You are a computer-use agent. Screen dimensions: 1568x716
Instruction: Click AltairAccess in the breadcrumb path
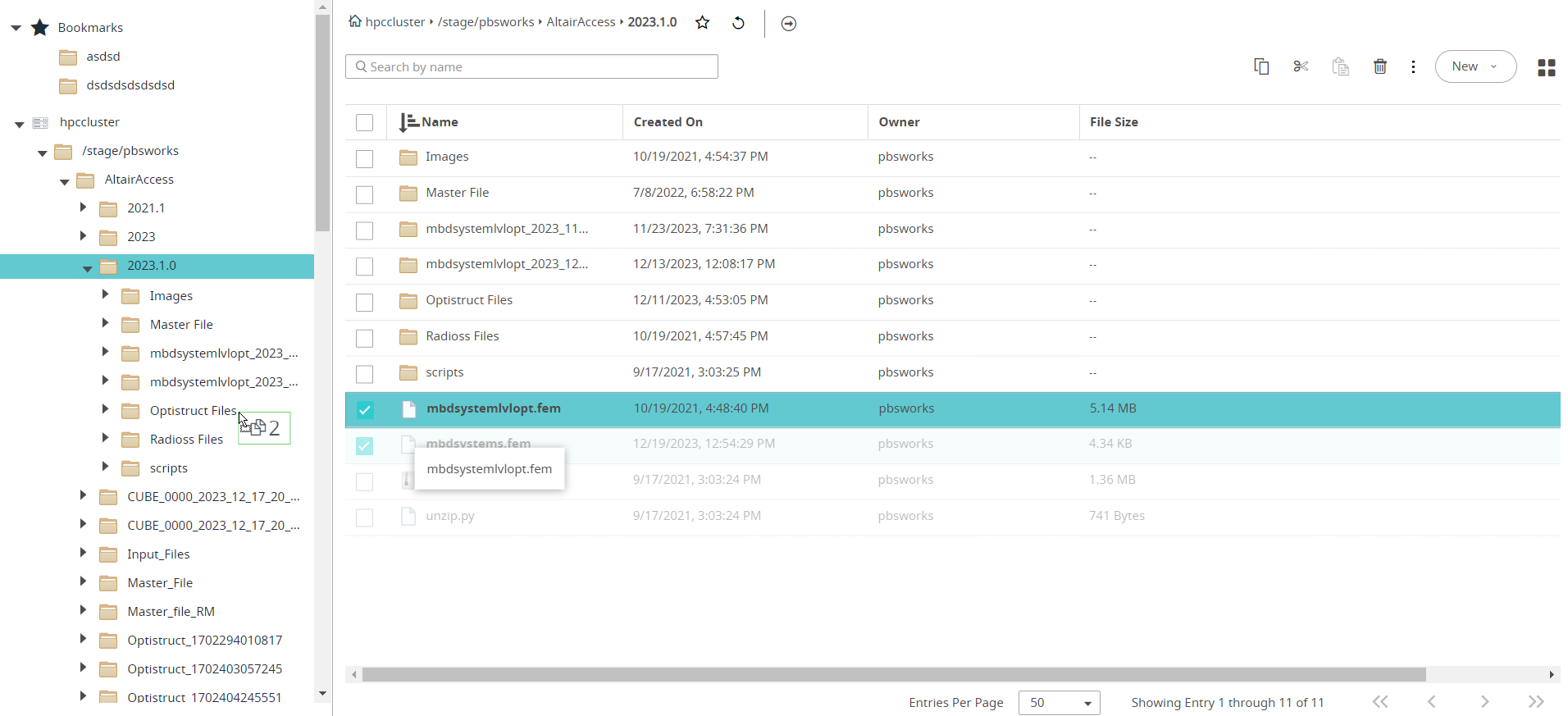pos(581,22)
